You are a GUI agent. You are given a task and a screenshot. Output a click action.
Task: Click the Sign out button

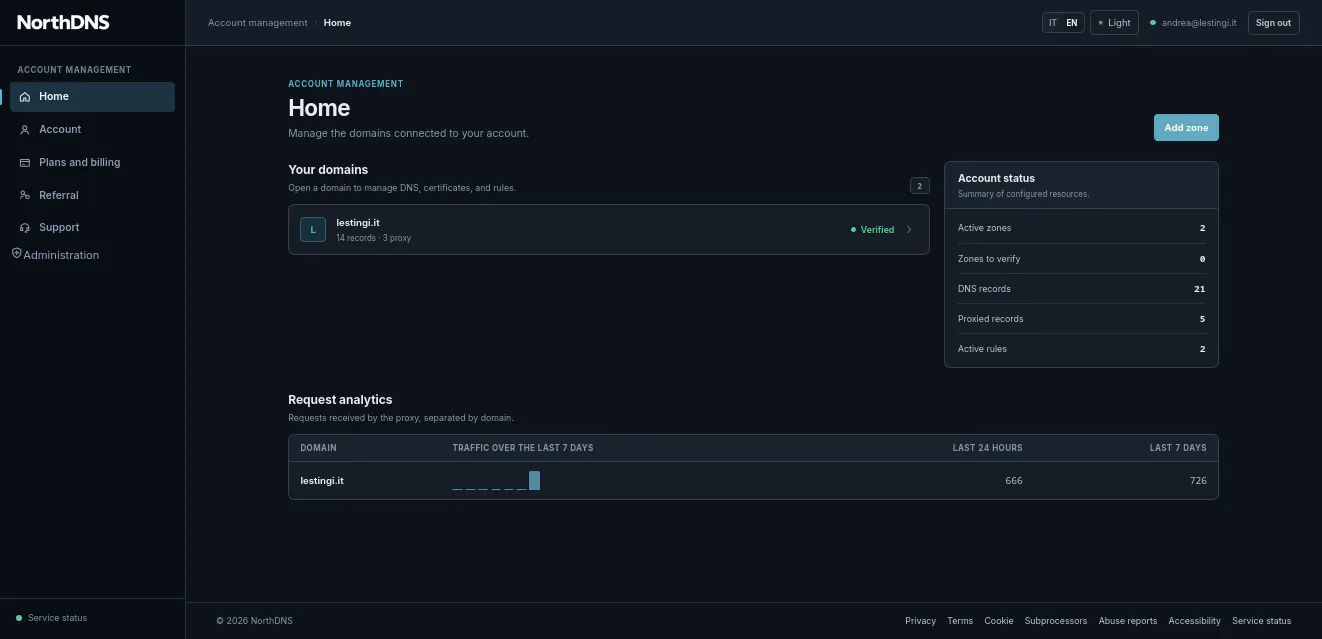pyautogui.click(x=1273, y=23)
